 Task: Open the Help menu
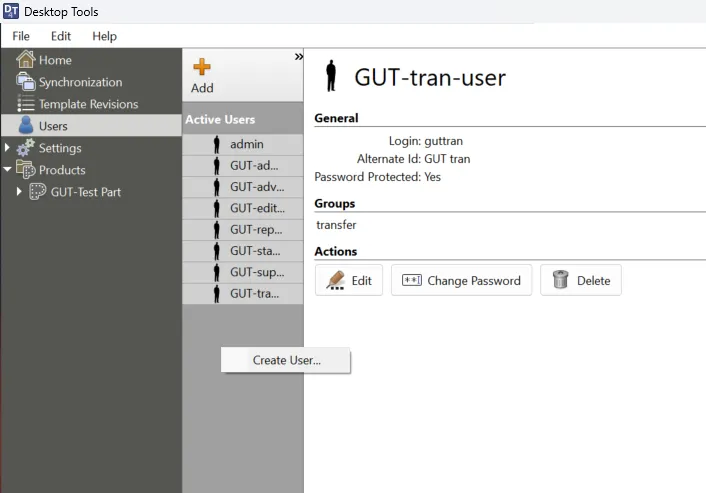click(x=104, y=36)
